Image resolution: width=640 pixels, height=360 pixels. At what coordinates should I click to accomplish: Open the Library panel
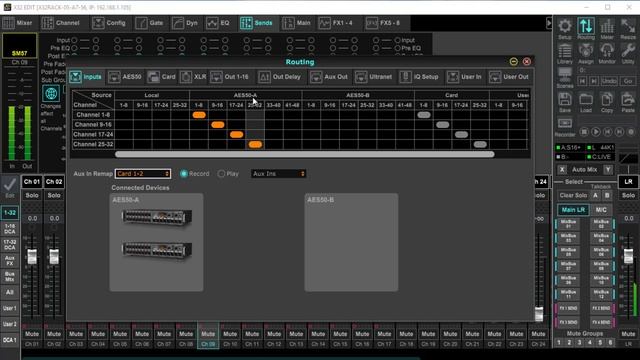(564, 54)
